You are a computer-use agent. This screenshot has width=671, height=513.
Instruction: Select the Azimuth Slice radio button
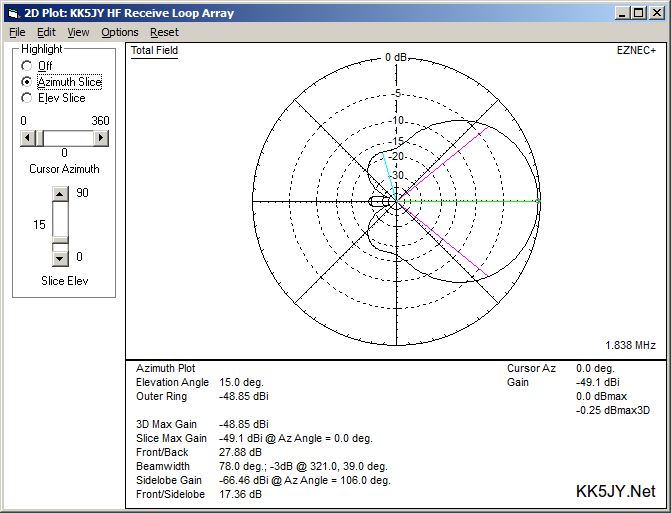(x=27, y=82)
